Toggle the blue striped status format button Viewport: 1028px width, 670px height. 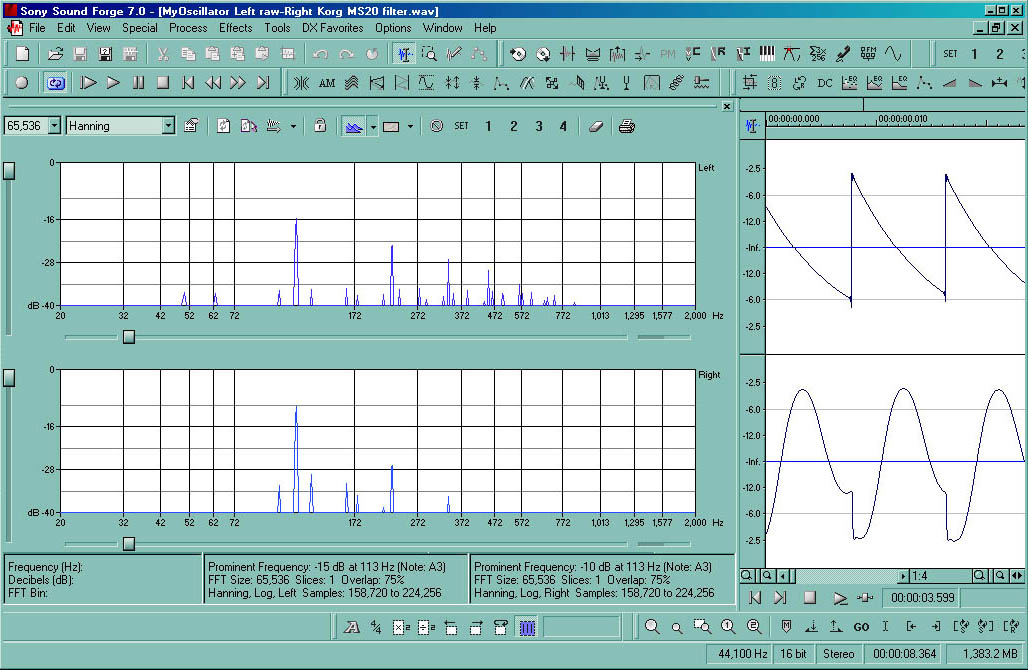(x=527, y=628)
